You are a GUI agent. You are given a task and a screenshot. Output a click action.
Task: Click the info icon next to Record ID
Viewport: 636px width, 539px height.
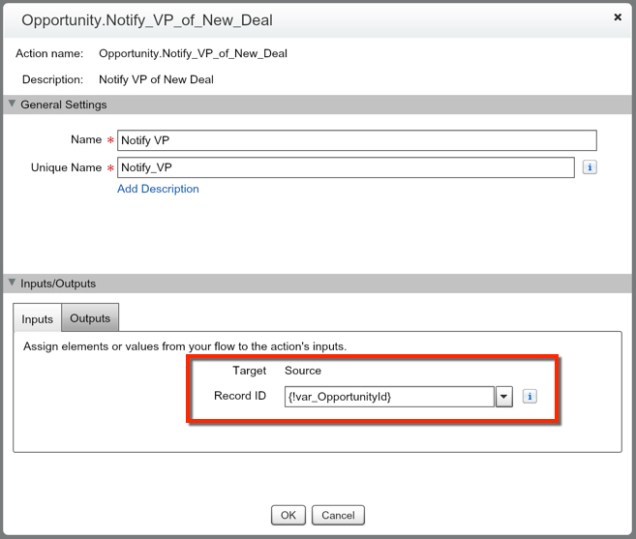530,396
